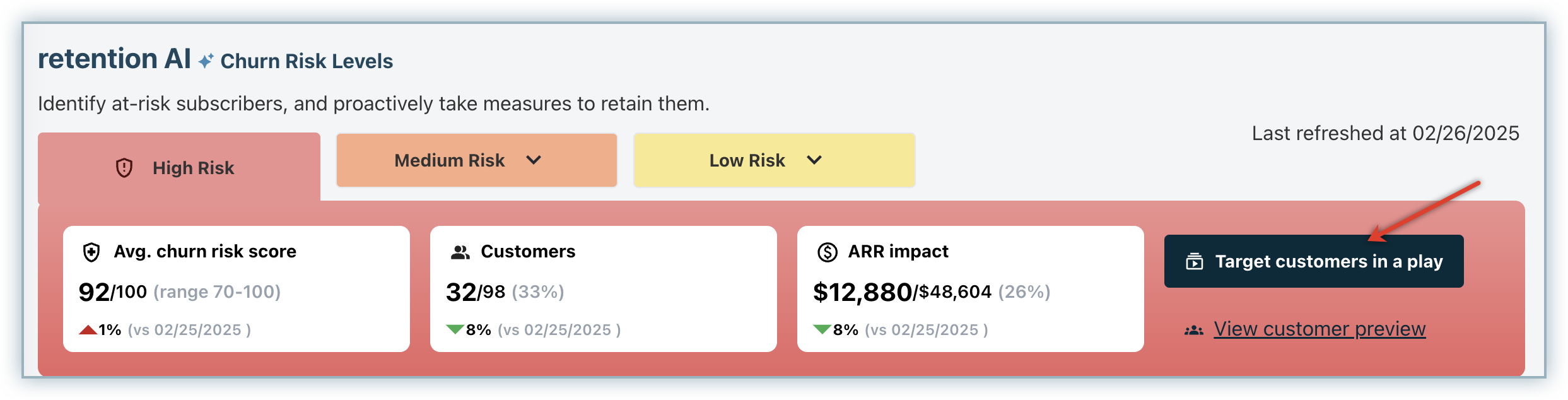1568x400 pixels.
Task: Click the sparkle icon beside retention AI
Action: (x=206, y=61)
